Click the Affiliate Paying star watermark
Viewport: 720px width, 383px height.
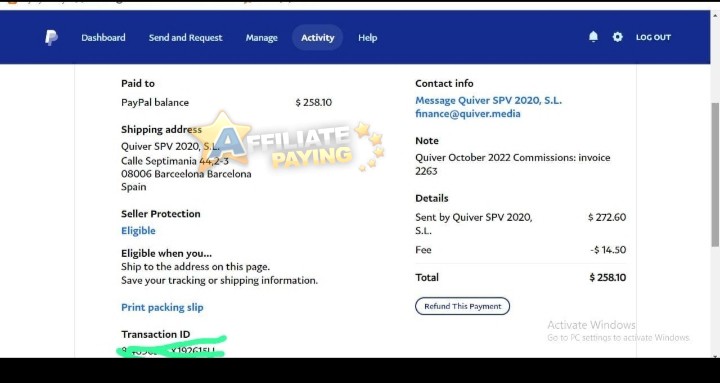(286, 142)
